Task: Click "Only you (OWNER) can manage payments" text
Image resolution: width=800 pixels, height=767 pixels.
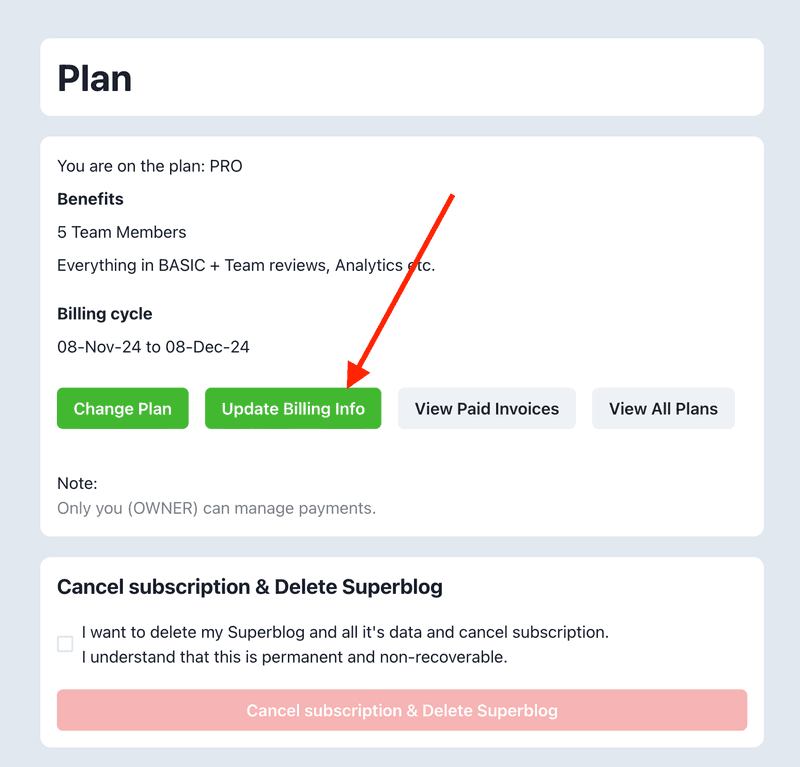Action: click(x=216, y=508)
